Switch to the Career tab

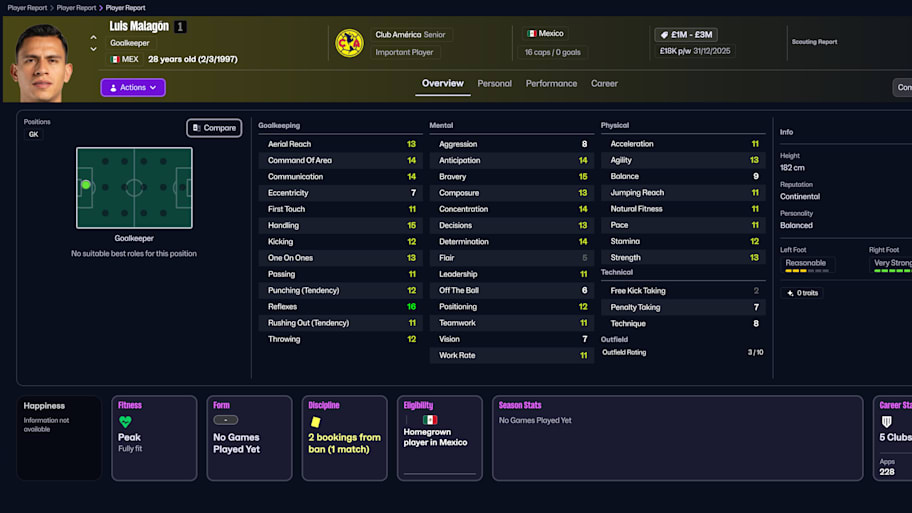click(604, 84)
